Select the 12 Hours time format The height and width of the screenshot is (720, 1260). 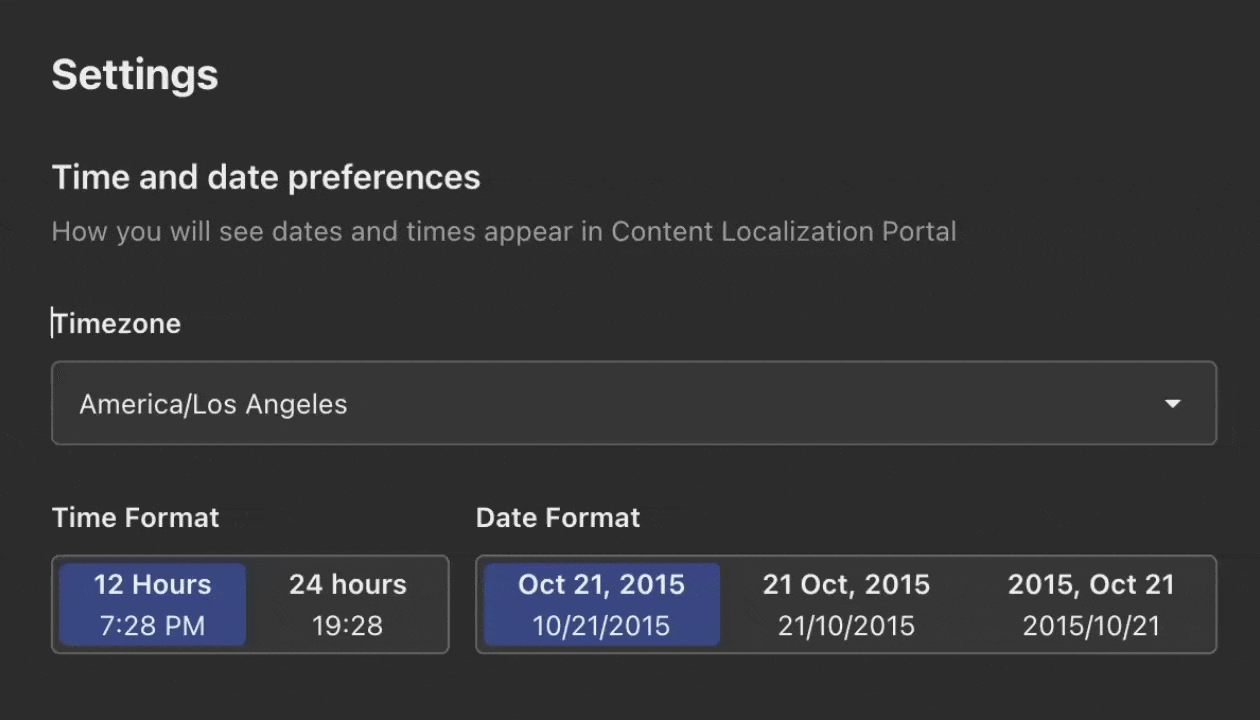(x=152, y=604)
